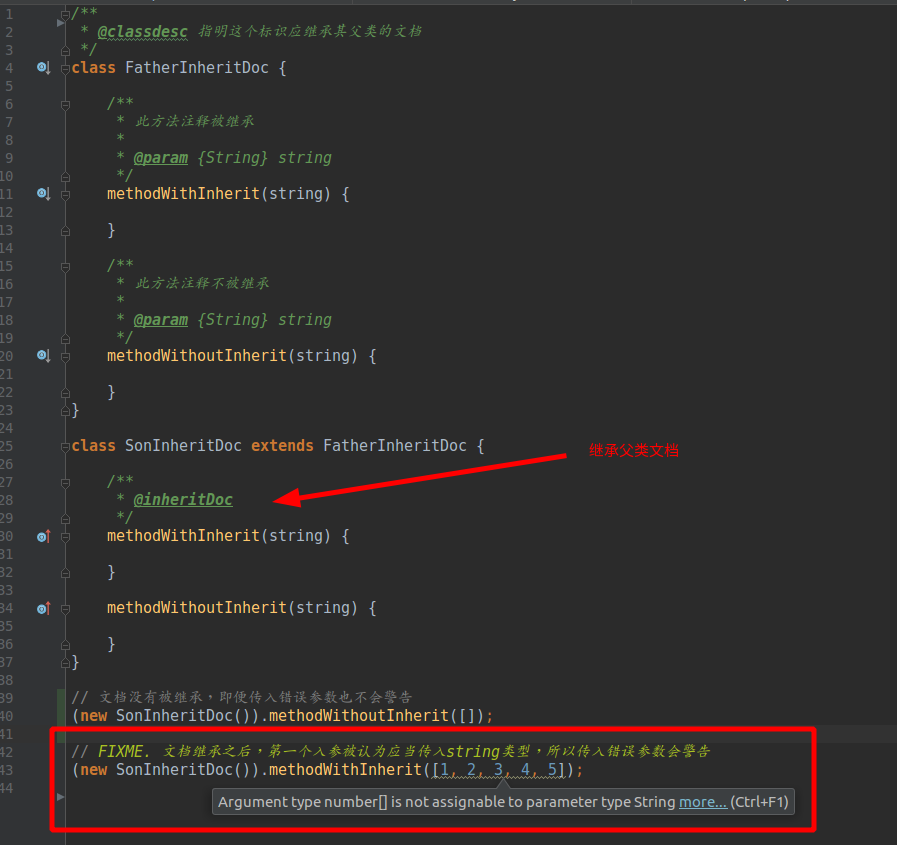Click {String} type in the line 9 doc
The image size is (897, 845).
pos(232,157)
